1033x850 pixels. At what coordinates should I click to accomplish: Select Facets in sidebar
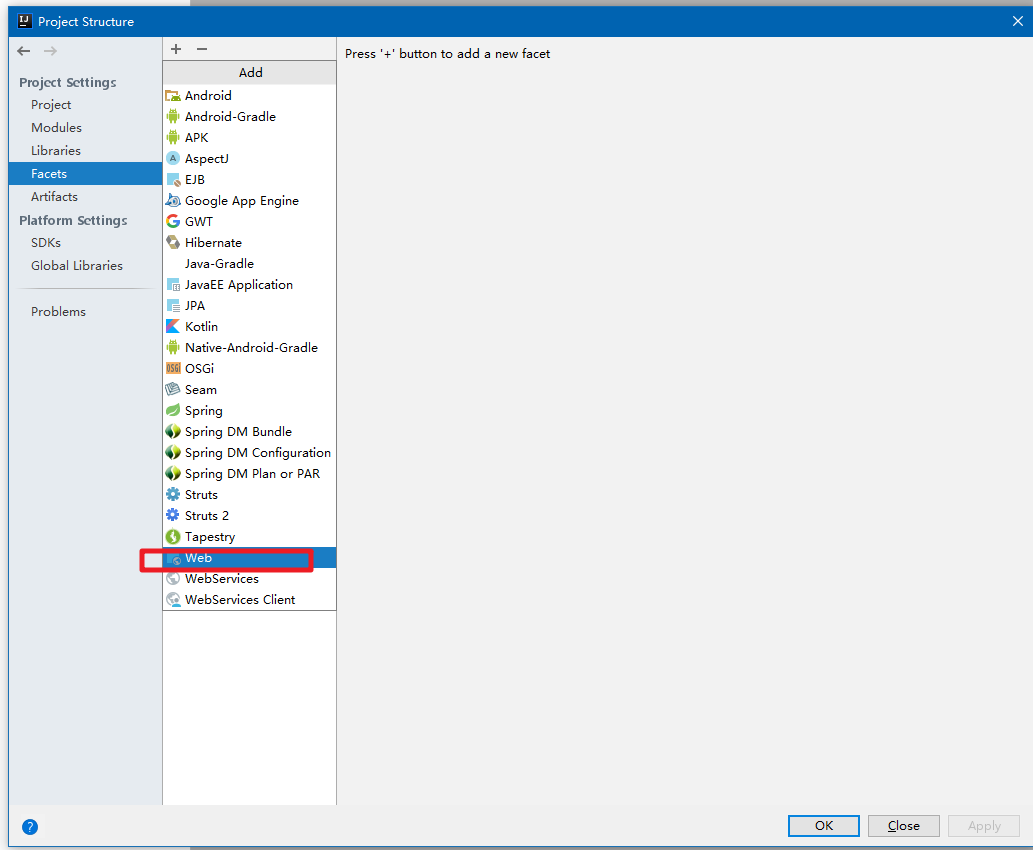(86, 174)
